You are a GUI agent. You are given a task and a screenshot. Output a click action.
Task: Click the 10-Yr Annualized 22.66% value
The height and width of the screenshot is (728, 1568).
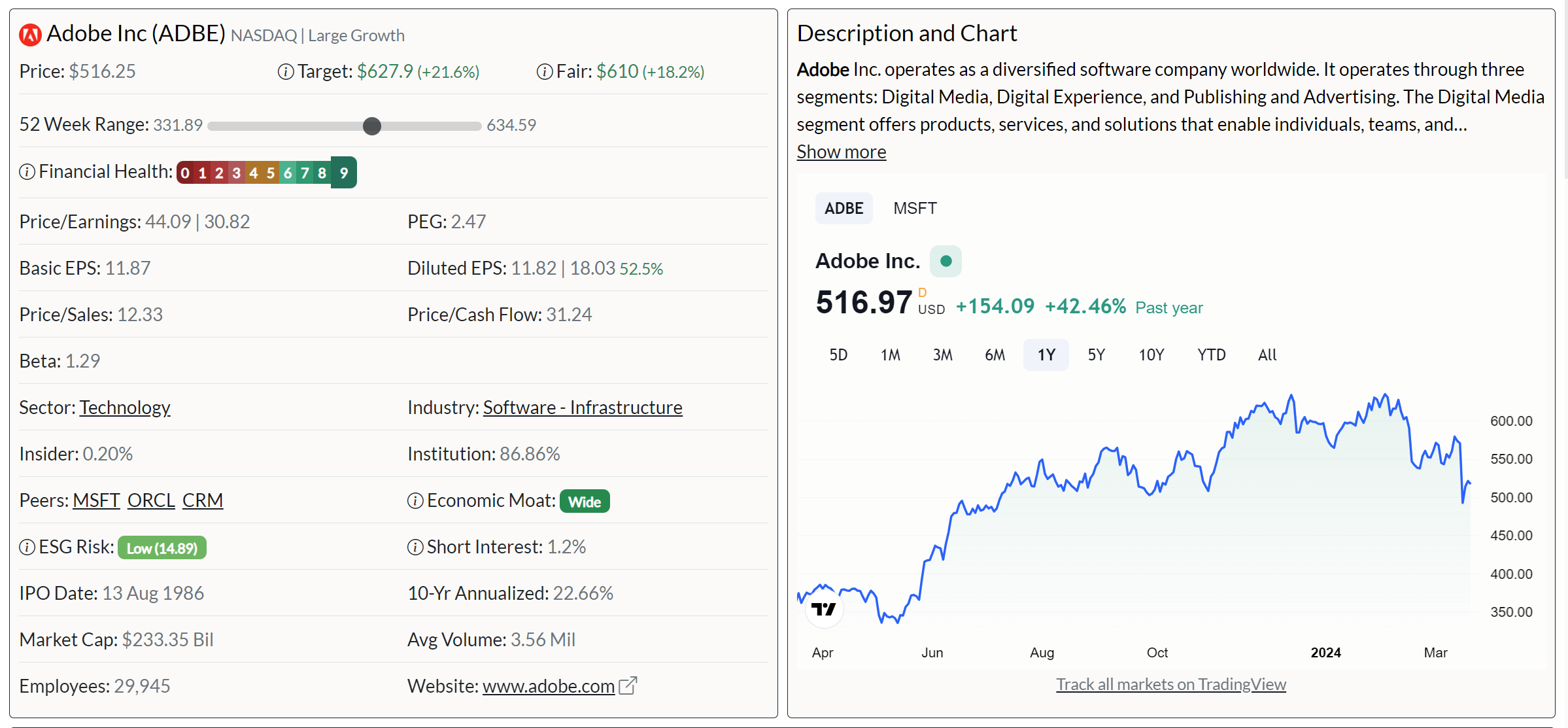(x=583, y=593)
